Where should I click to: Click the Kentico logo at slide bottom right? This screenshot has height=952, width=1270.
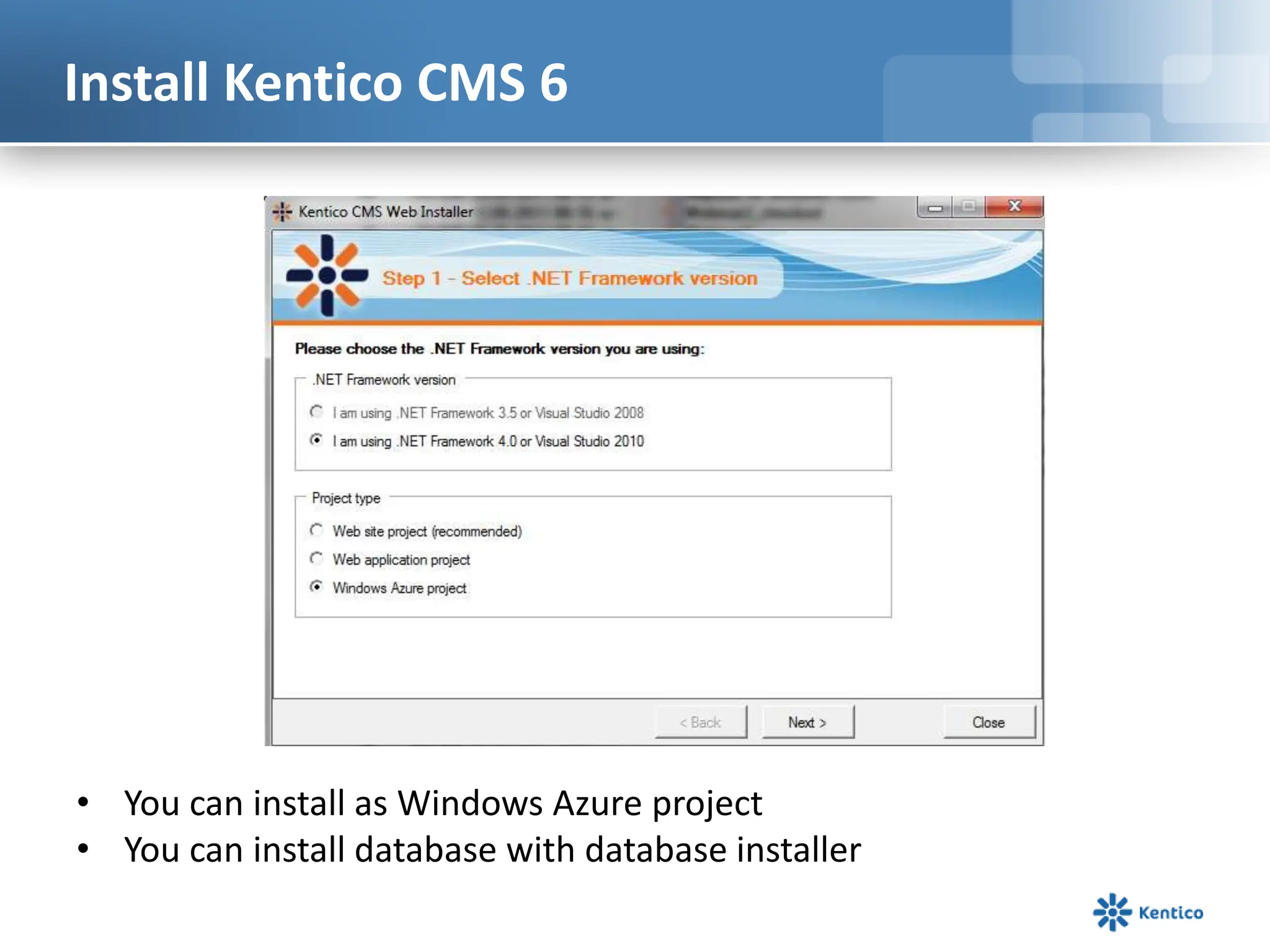click(x=1148, y=912)
